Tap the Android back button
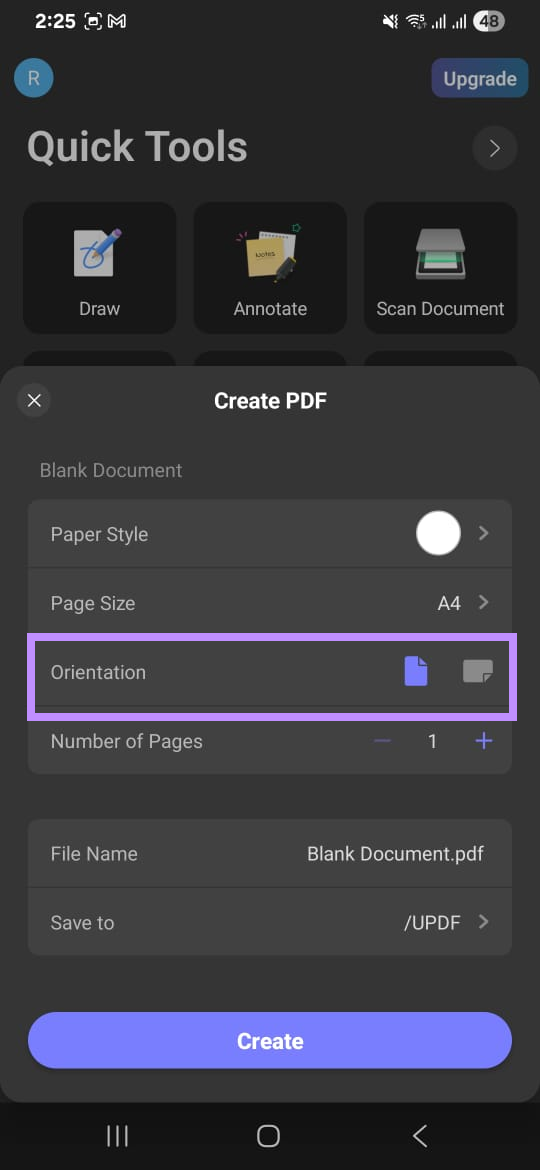The image size is (540, 1170). click(x=420, y=1136)
